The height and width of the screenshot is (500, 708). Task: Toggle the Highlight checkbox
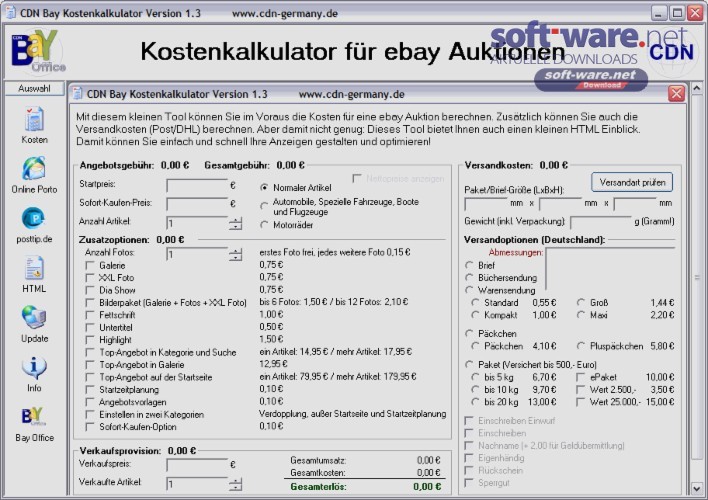coord(90,340)
